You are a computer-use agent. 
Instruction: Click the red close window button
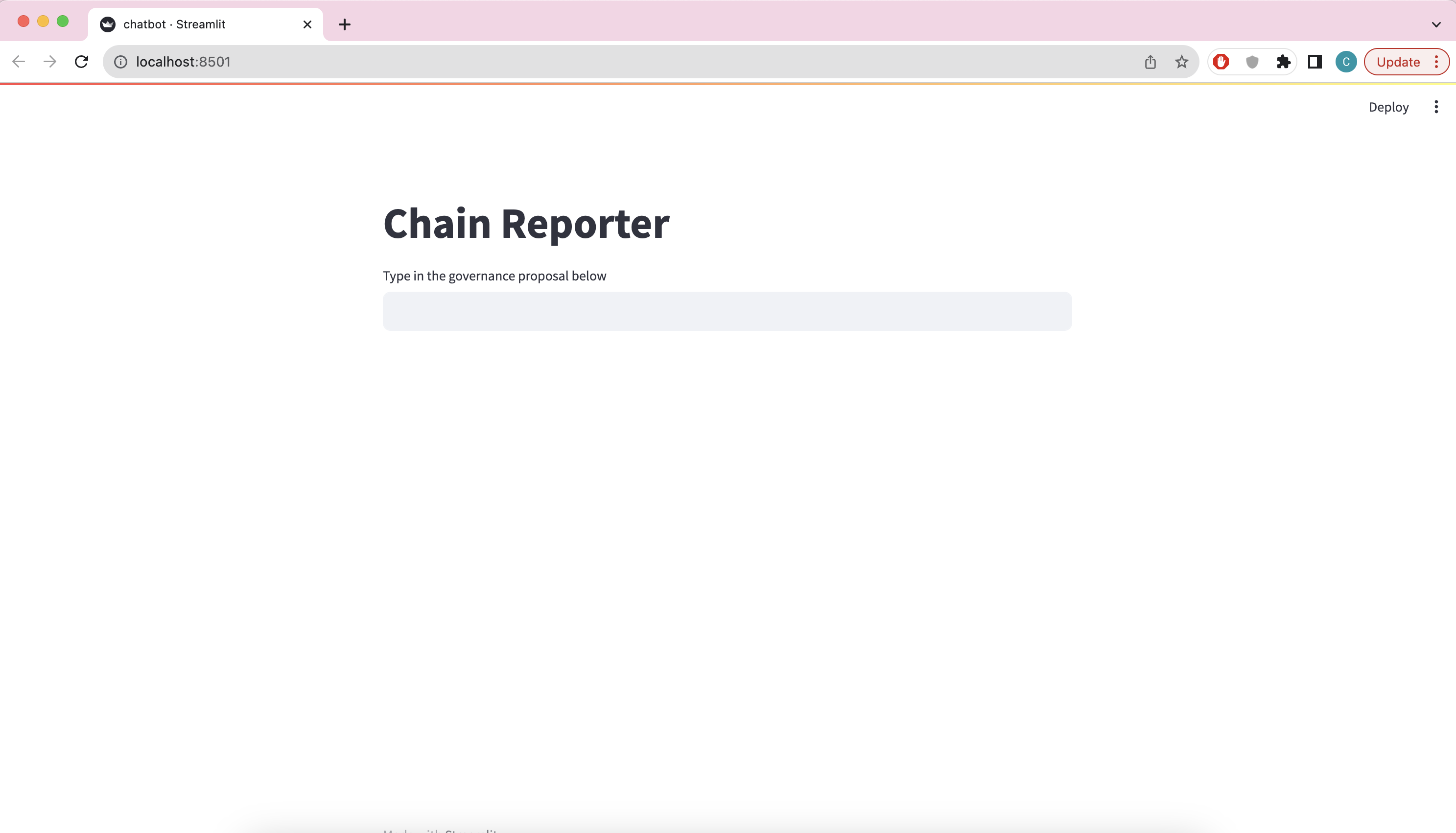coord(23,21)
